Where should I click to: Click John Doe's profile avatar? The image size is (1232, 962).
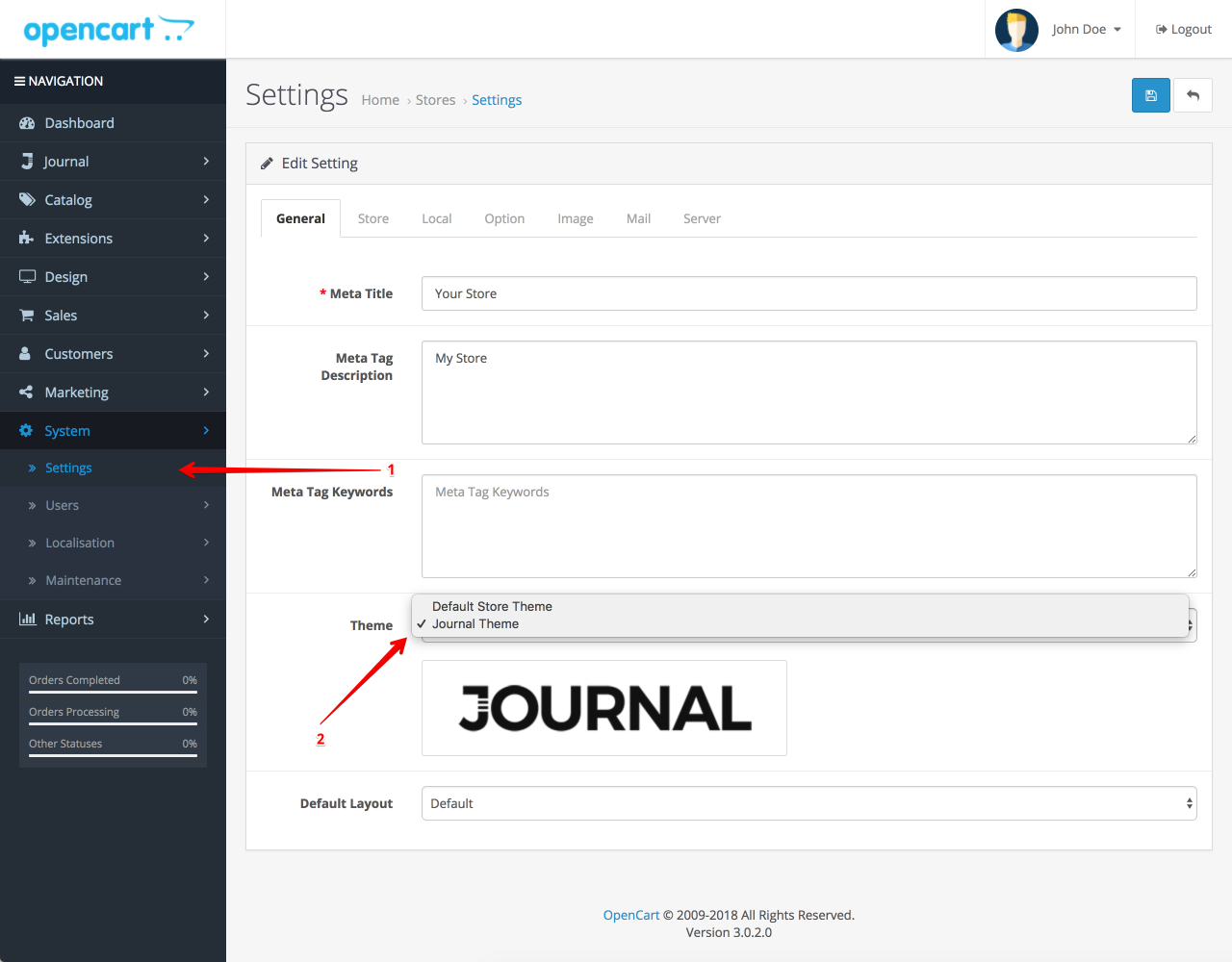(1016, 30)
